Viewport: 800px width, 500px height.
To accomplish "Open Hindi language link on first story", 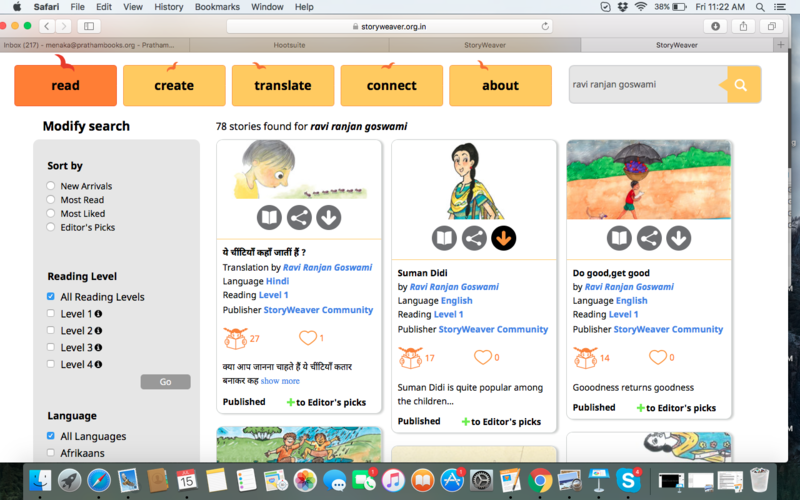I will coord(278,281).
